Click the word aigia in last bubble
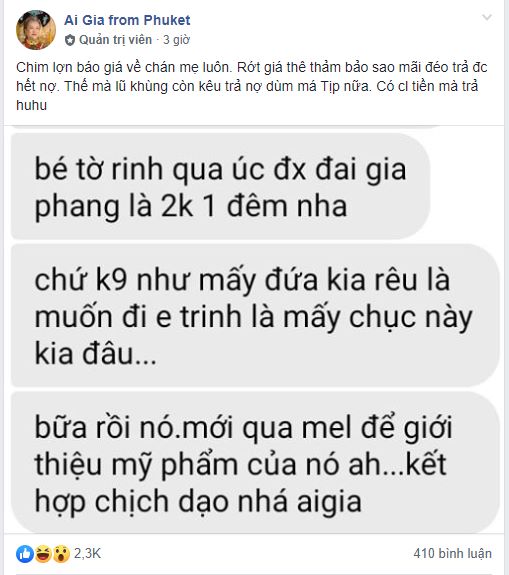Screen dimensions: 509x575 (329, 502)
